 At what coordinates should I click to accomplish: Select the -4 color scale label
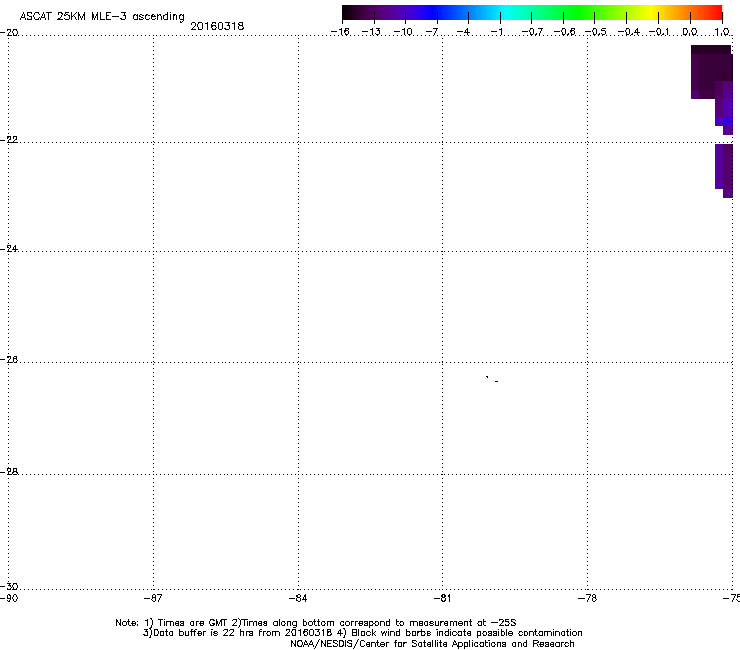click(463, 32)
